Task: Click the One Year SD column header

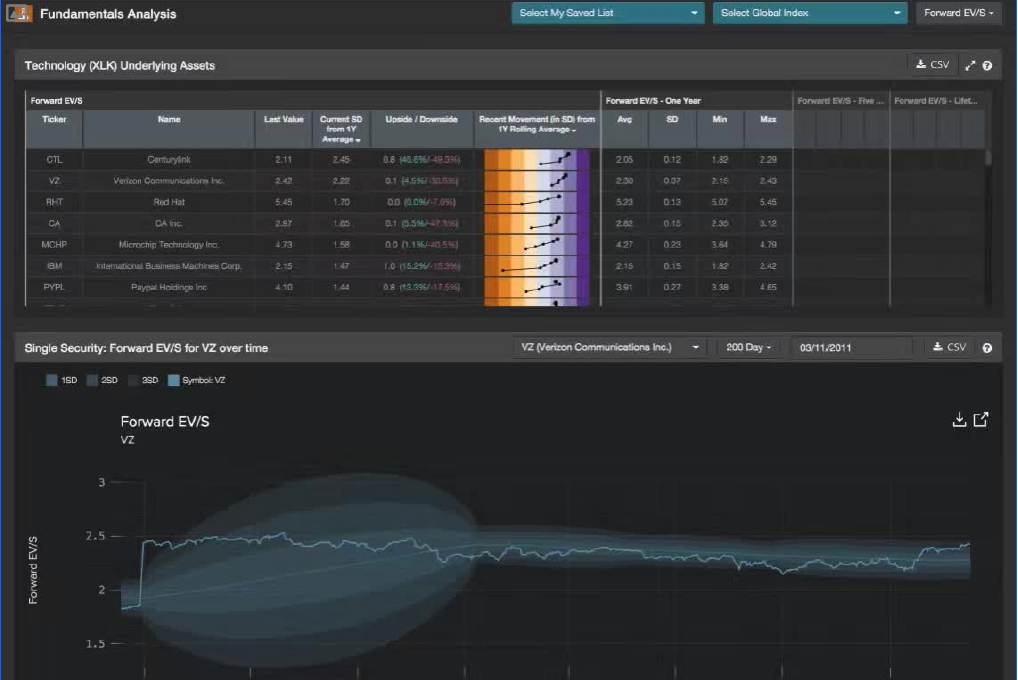Action: pos(672,129)
